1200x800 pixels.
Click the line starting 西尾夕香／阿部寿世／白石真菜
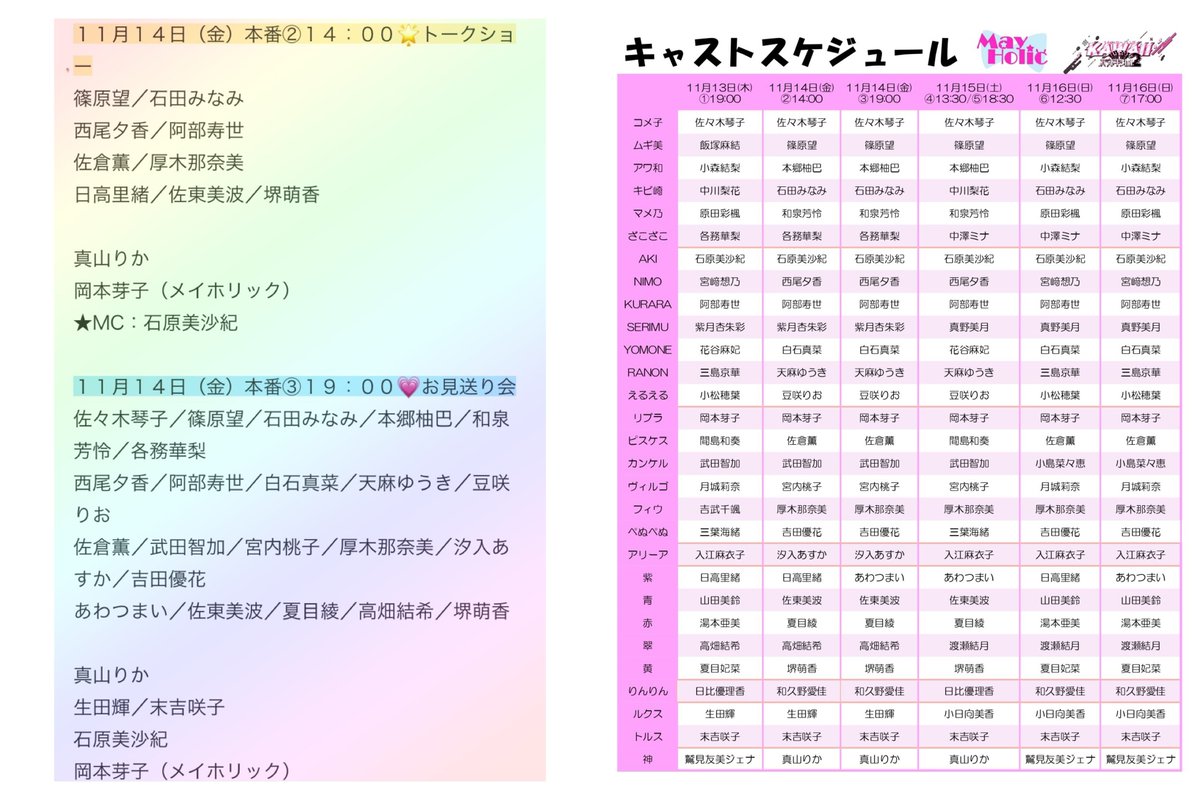pyautogui.click(x=293, y=499)
